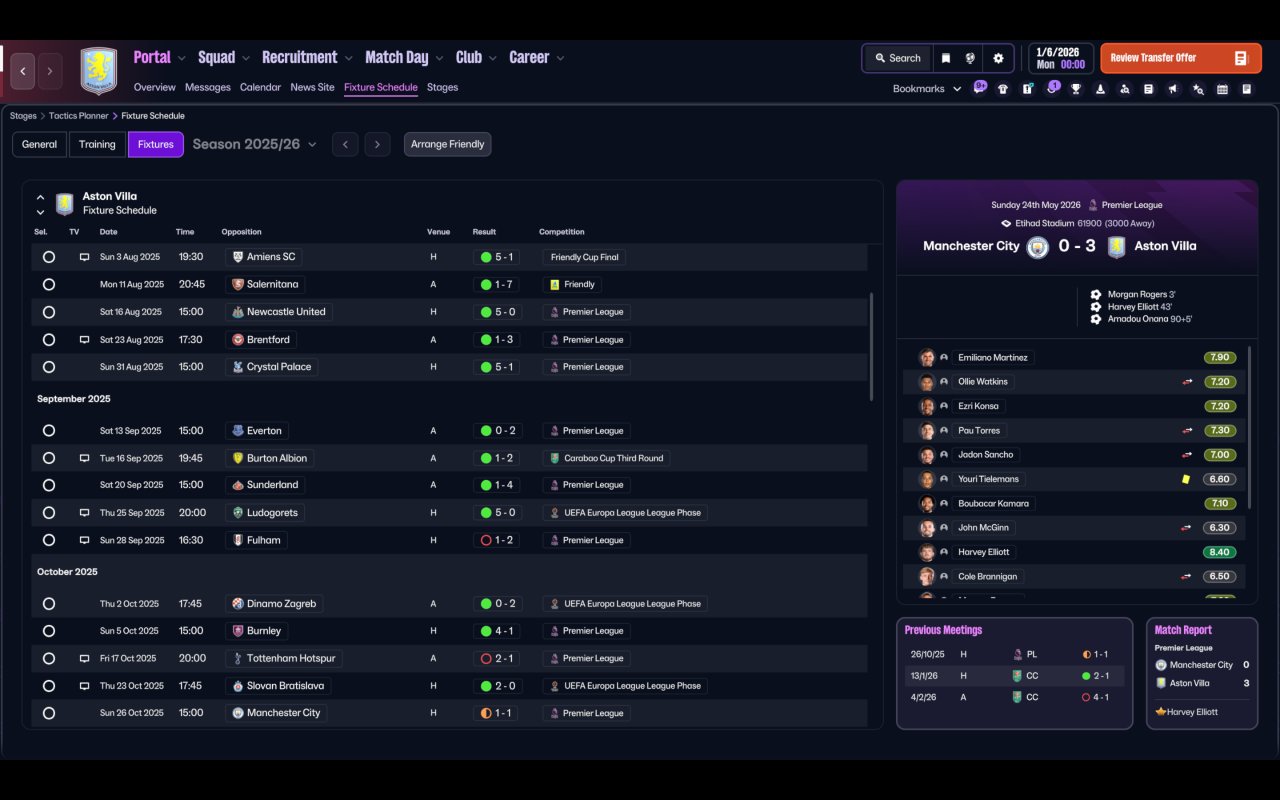Select the Crystal Palace fixture radio button

click(x=48, y=367)
